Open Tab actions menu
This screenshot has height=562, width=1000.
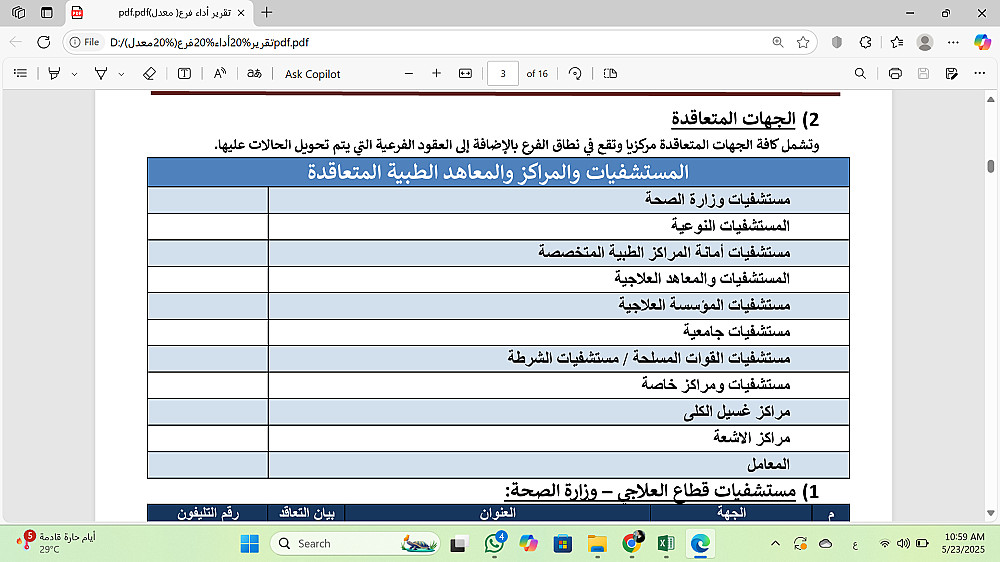tap(47, 13)
